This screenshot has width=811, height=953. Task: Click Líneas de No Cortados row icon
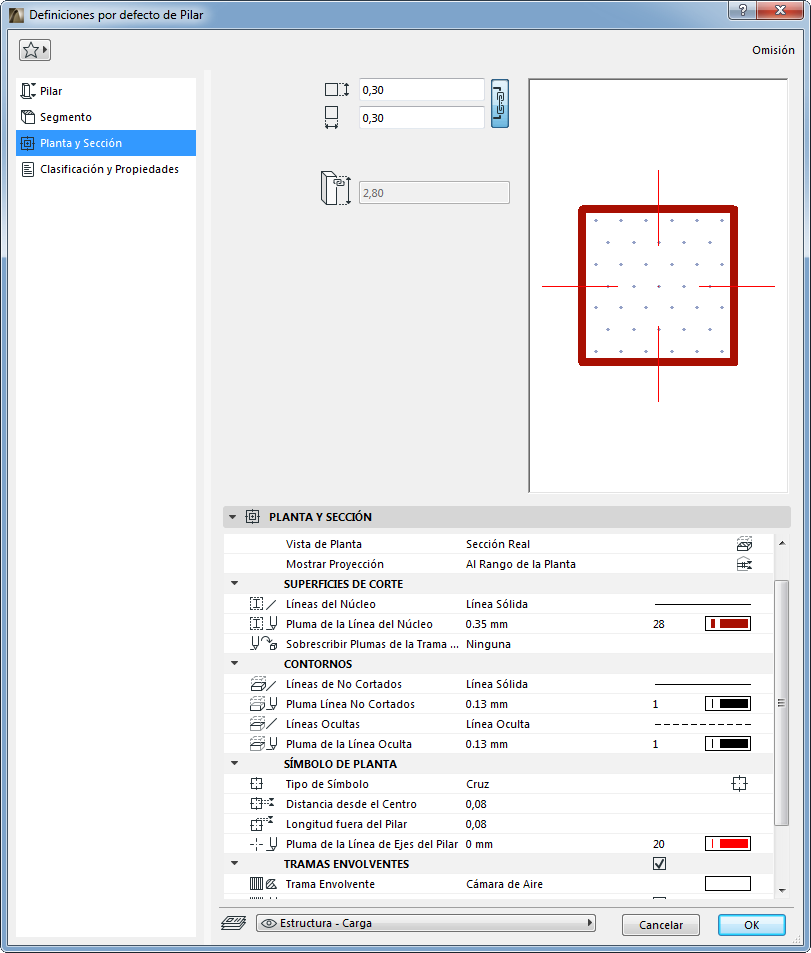pos(263,684)
